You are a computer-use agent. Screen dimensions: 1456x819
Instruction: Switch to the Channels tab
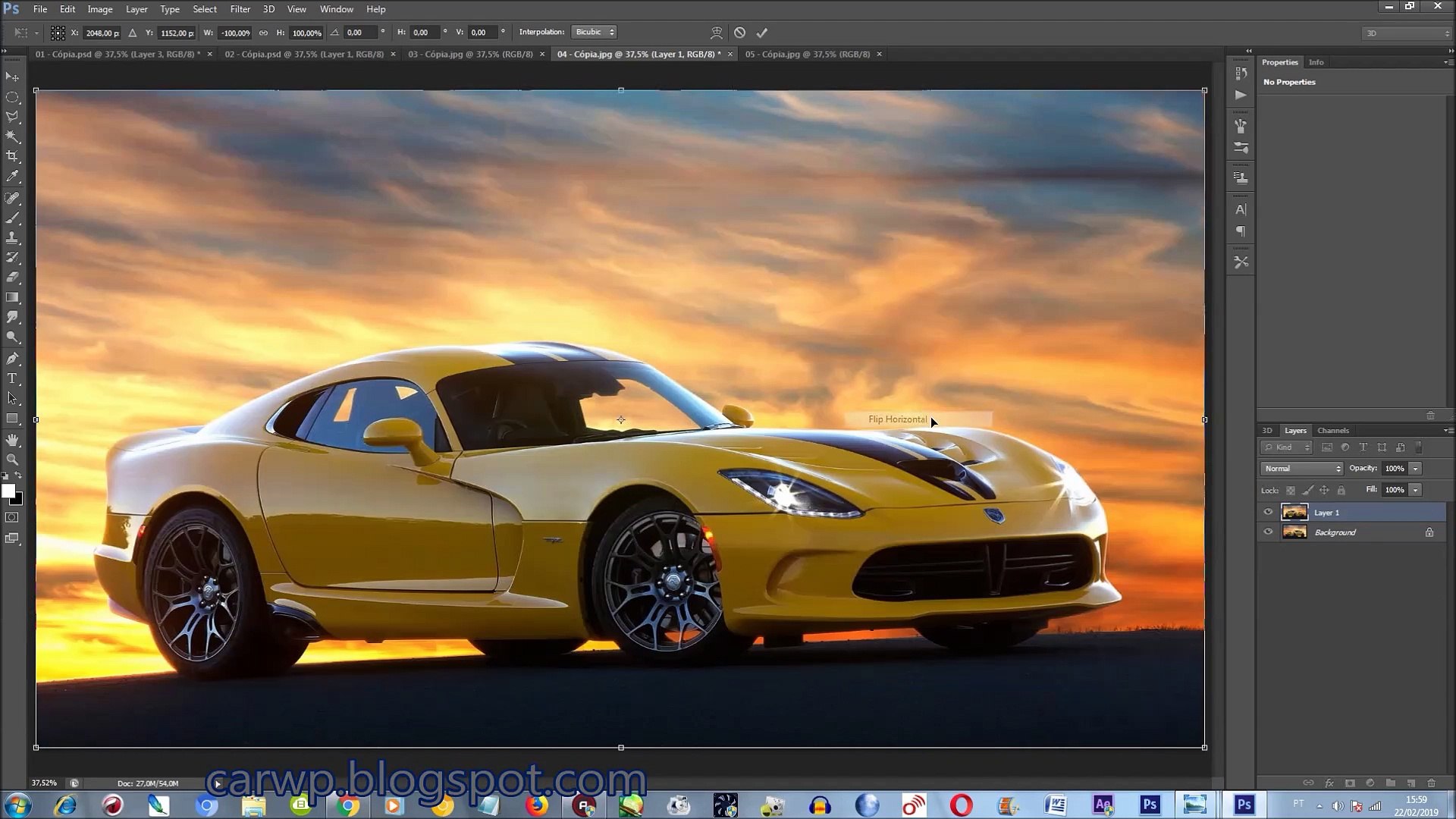point(1332,430)
